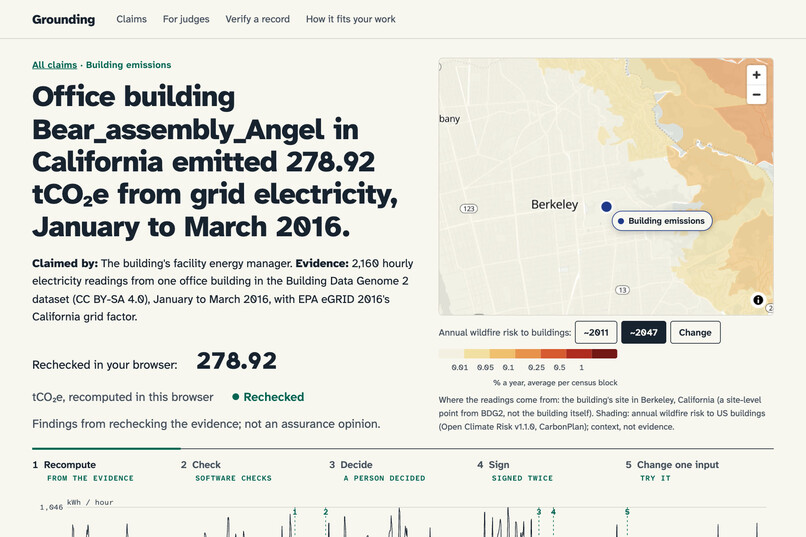Click the Building emissions map label
Viewport: 806px width, 537px height.
662,221
